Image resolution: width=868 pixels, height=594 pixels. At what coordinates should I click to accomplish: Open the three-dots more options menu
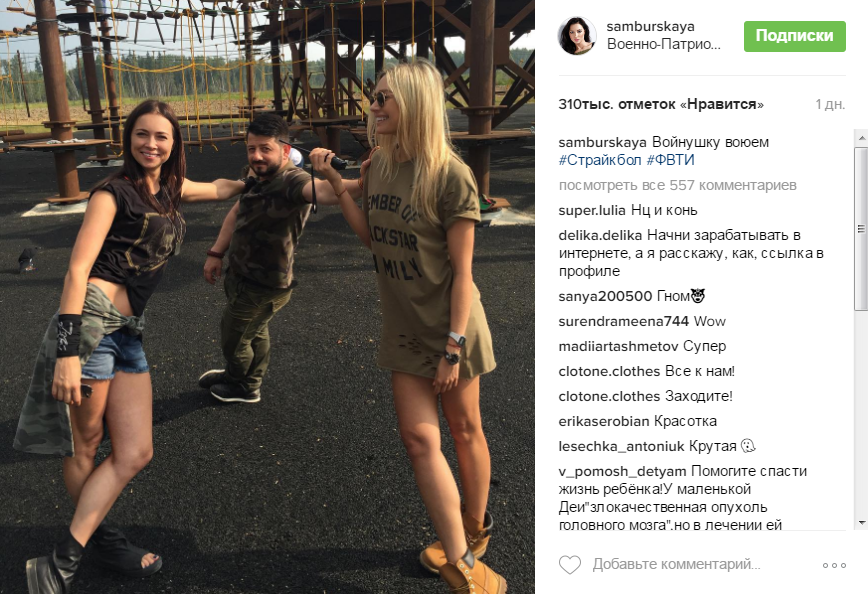point(834,565)
